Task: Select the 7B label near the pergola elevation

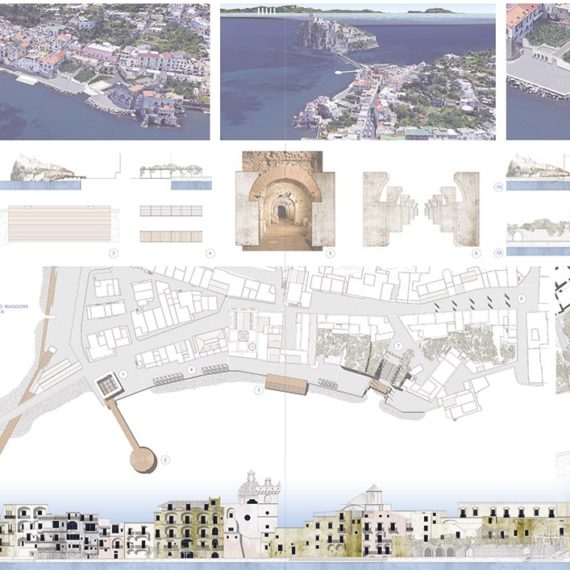Action: coord(499,253)
